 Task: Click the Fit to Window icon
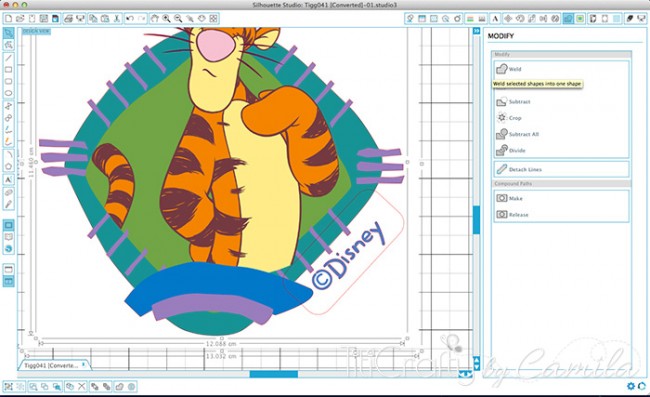(213, 19)
